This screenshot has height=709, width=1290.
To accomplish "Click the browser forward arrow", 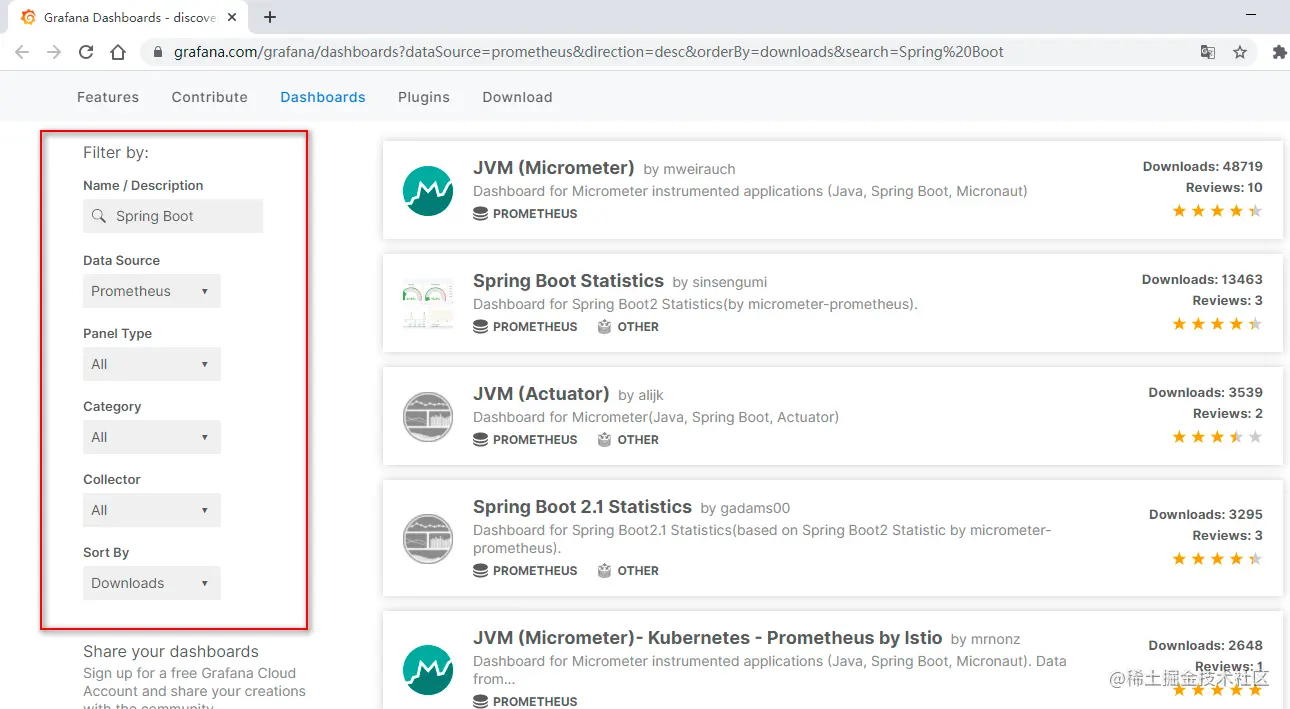I will pos(54,52).
